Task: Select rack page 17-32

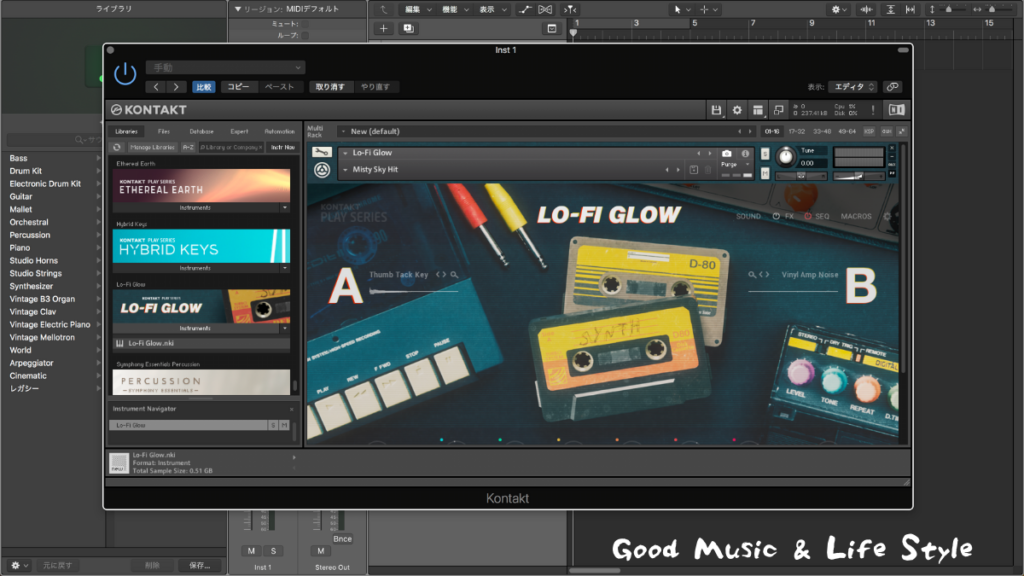Action: coord(797,131)
